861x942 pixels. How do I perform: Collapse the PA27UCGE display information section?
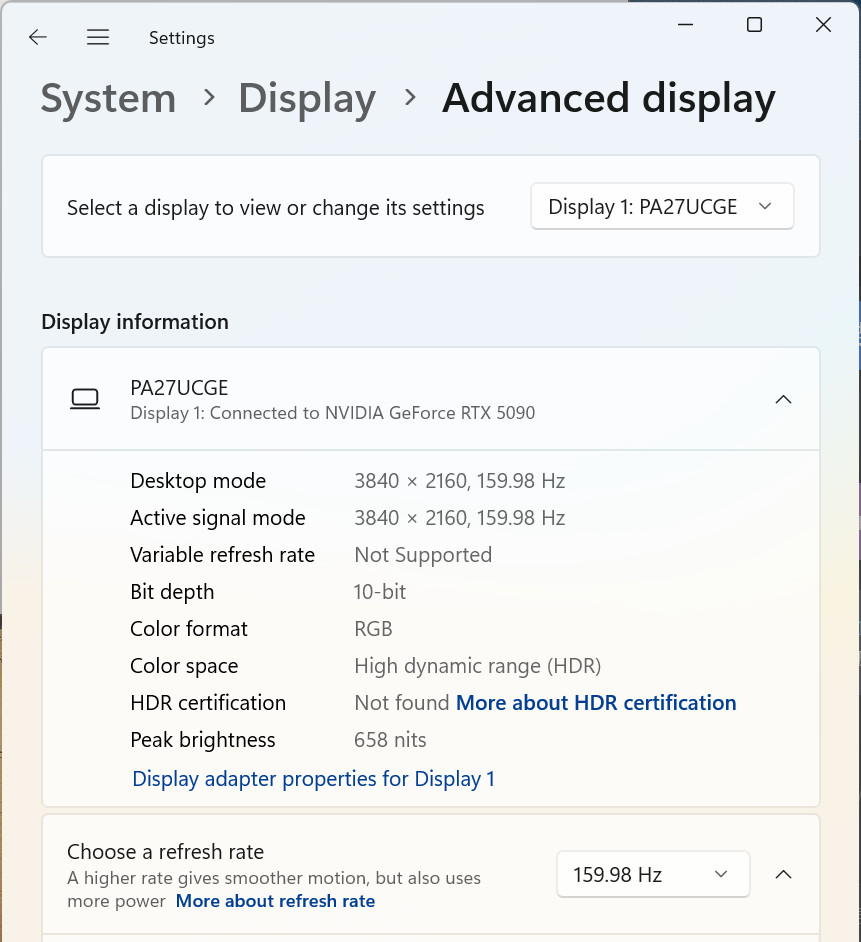click(x=783, y=400)
